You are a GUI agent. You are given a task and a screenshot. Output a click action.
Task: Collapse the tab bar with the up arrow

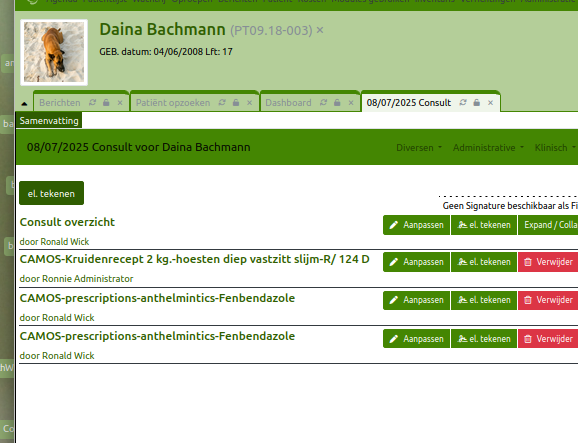pyautogui.click(x=24, y=104)
